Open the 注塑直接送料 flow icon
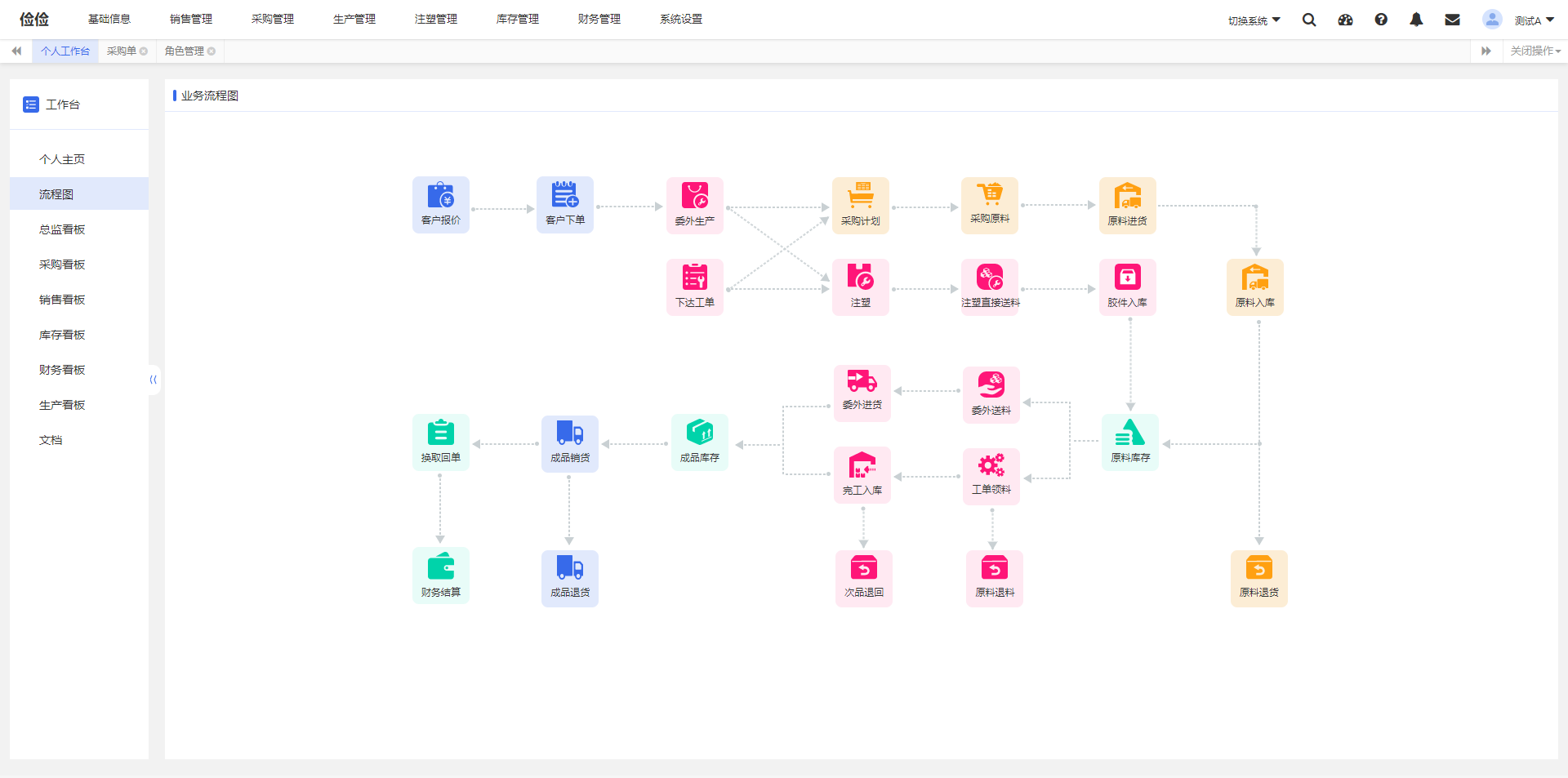This screenshot has height=778, width=1568. pos(990,287)
